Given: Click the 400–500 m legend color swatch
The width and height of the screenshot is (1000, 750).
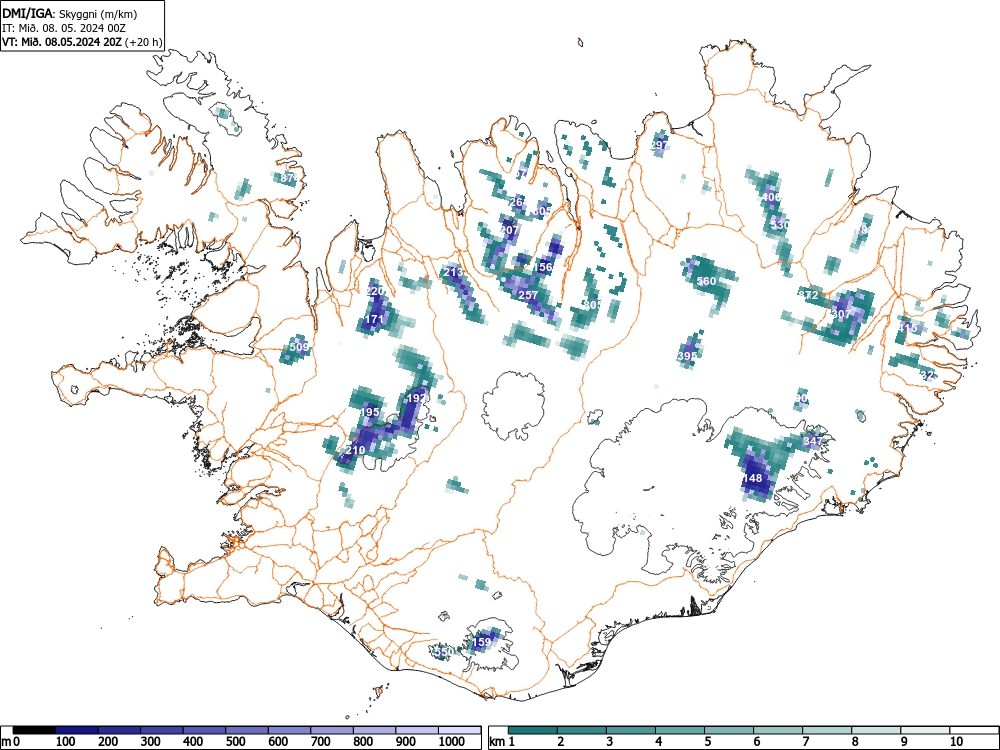Looking at the screenshot, I should 205,730.
